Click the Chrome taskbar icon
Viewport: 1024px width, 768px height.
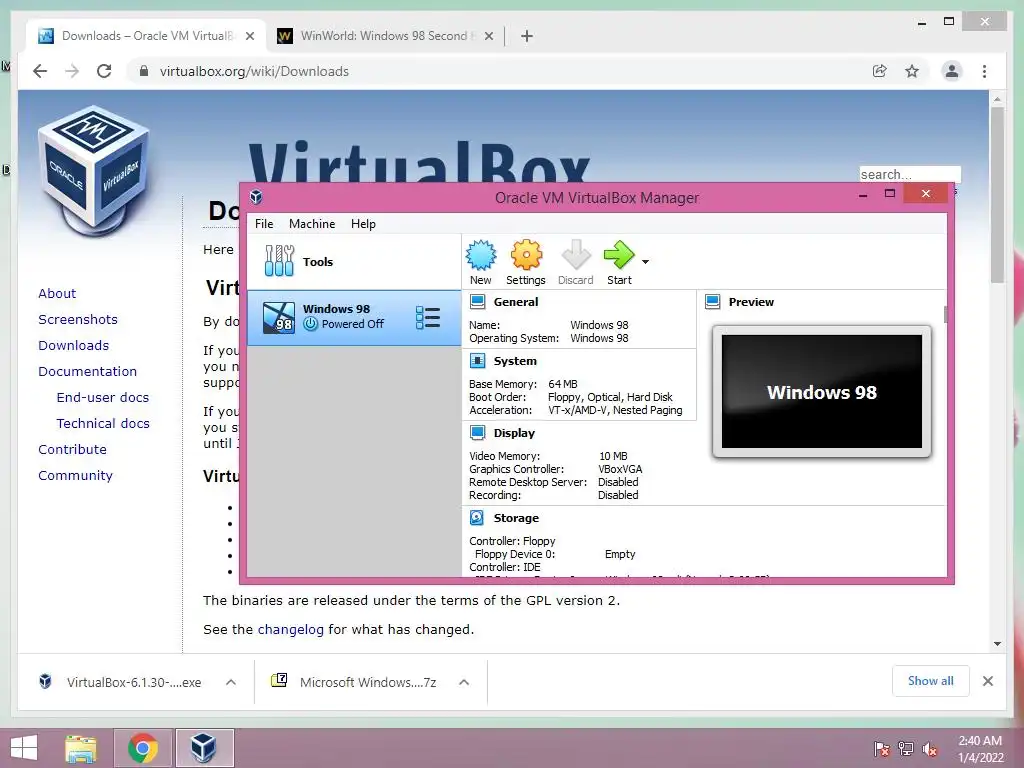point(143,748)
